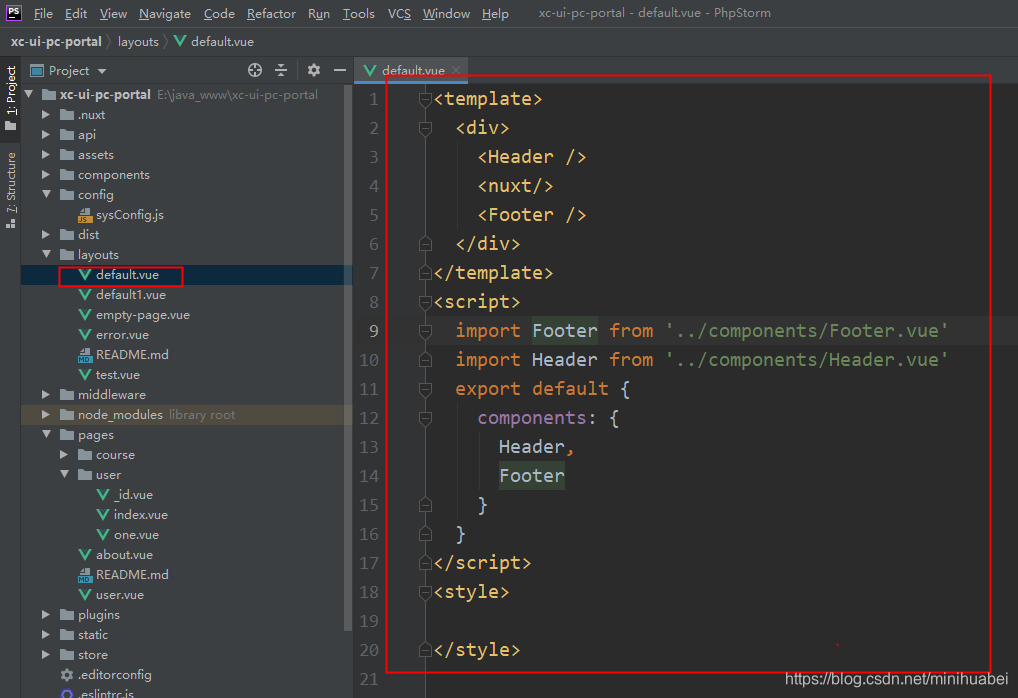Click Project panel vertical scrollbar
This screenshot has height=698, width=1018.
coord(348,357)
